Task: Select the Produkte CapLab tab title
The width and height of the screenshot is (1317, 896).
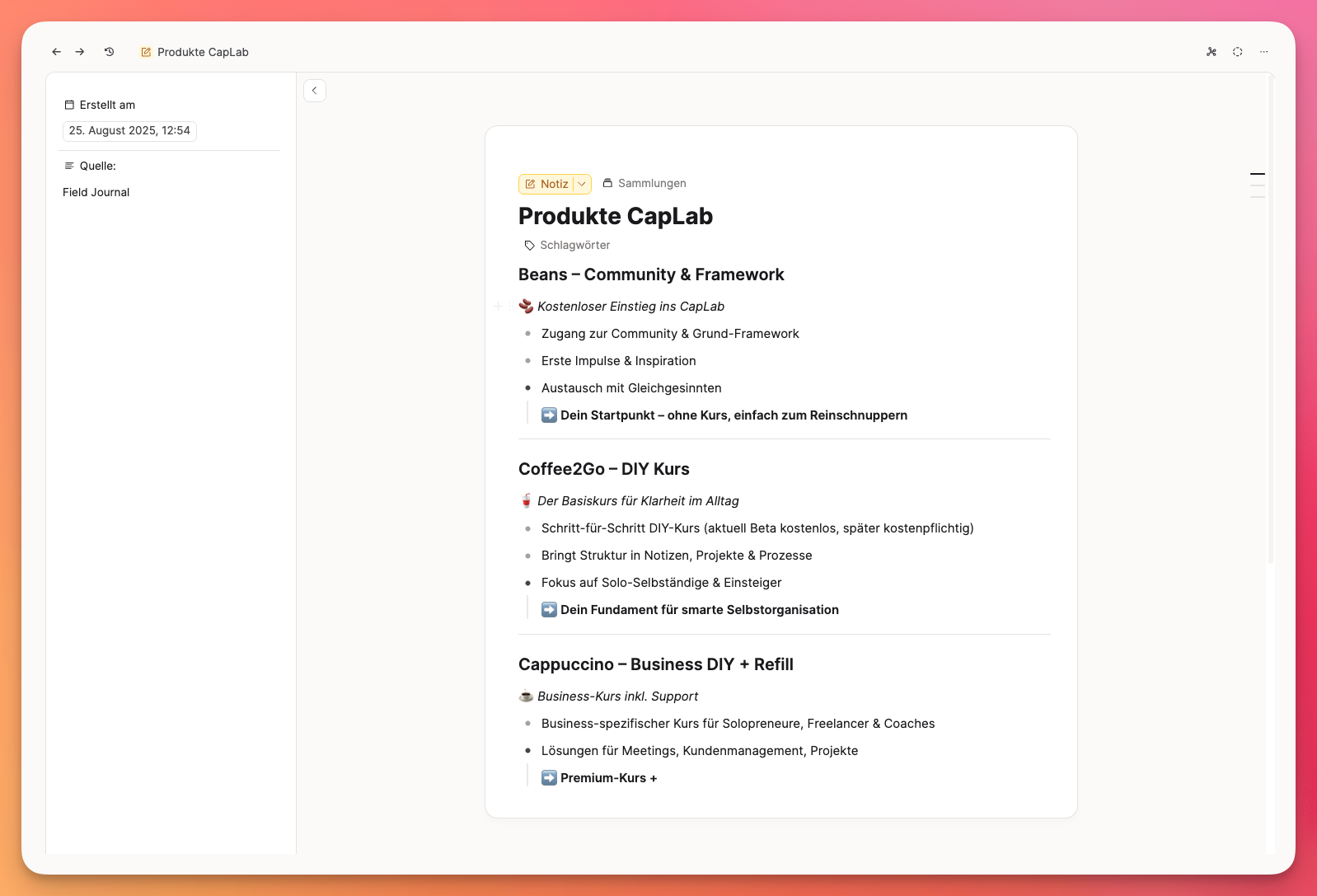Action: pos(203,52)
